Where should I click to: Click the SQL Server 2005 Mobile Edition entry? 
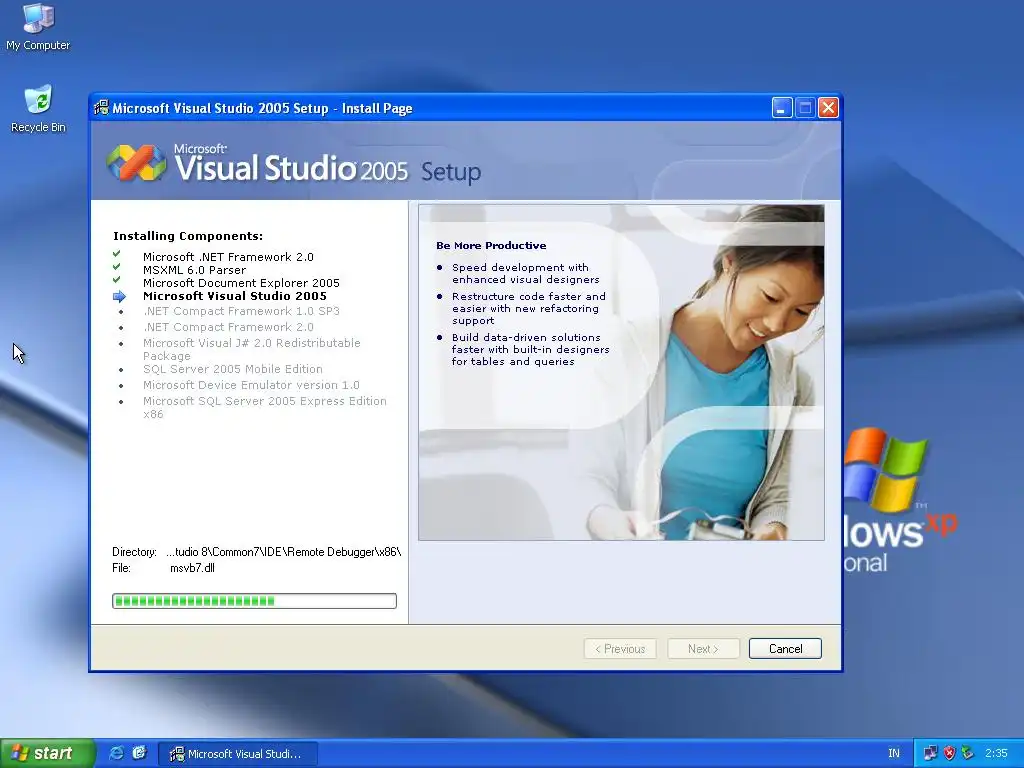pos(232,369)
